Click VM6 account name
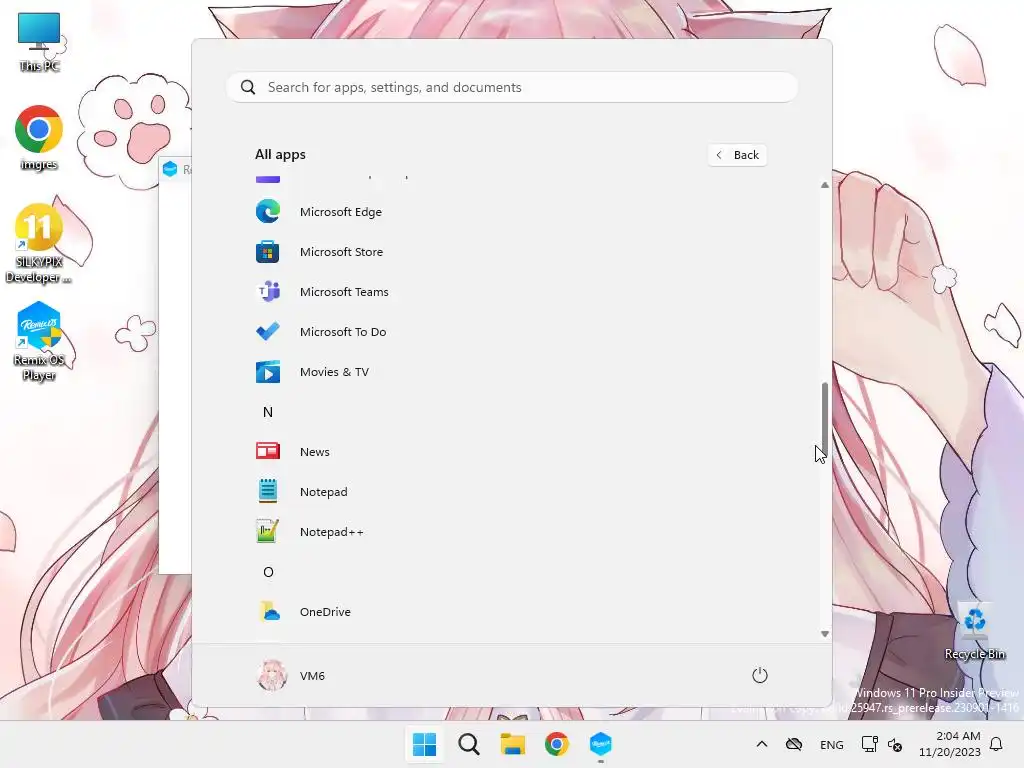 click(312, 676)
